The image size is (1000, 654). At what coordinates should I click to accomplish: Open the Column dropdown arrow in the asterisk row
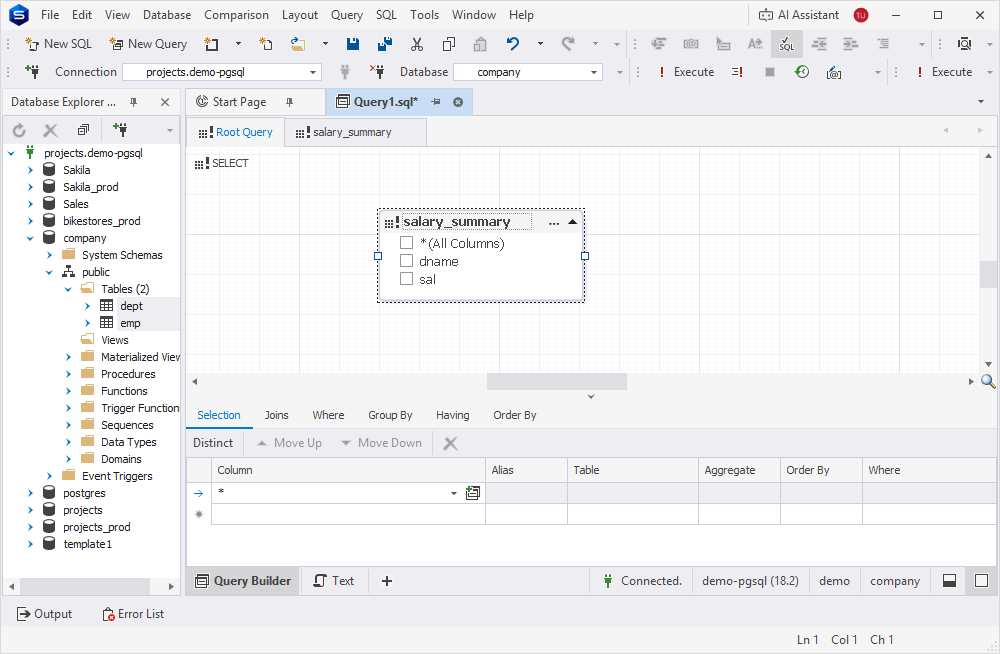point(453,493)
